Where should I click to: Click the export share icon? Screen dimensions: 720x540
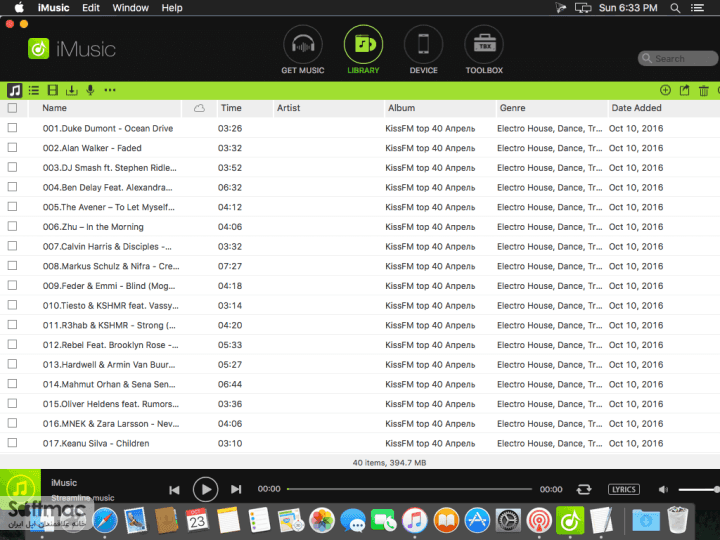coord(684,90)
